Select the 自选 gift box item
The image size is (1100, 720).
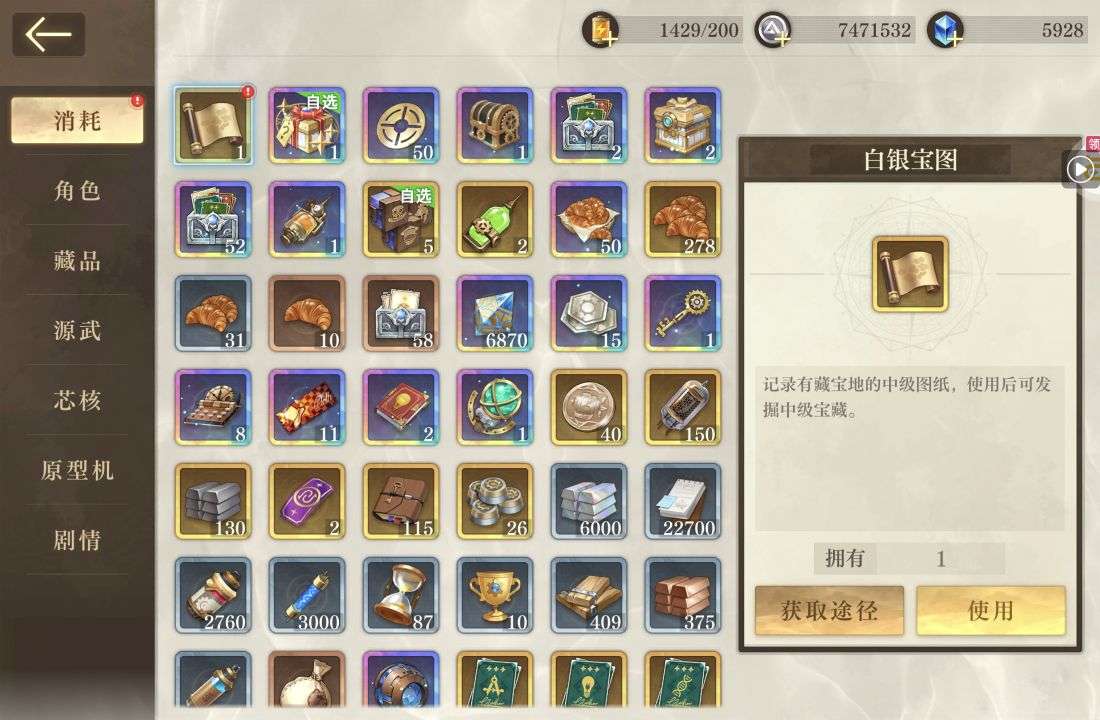click(x=307, y=126)
